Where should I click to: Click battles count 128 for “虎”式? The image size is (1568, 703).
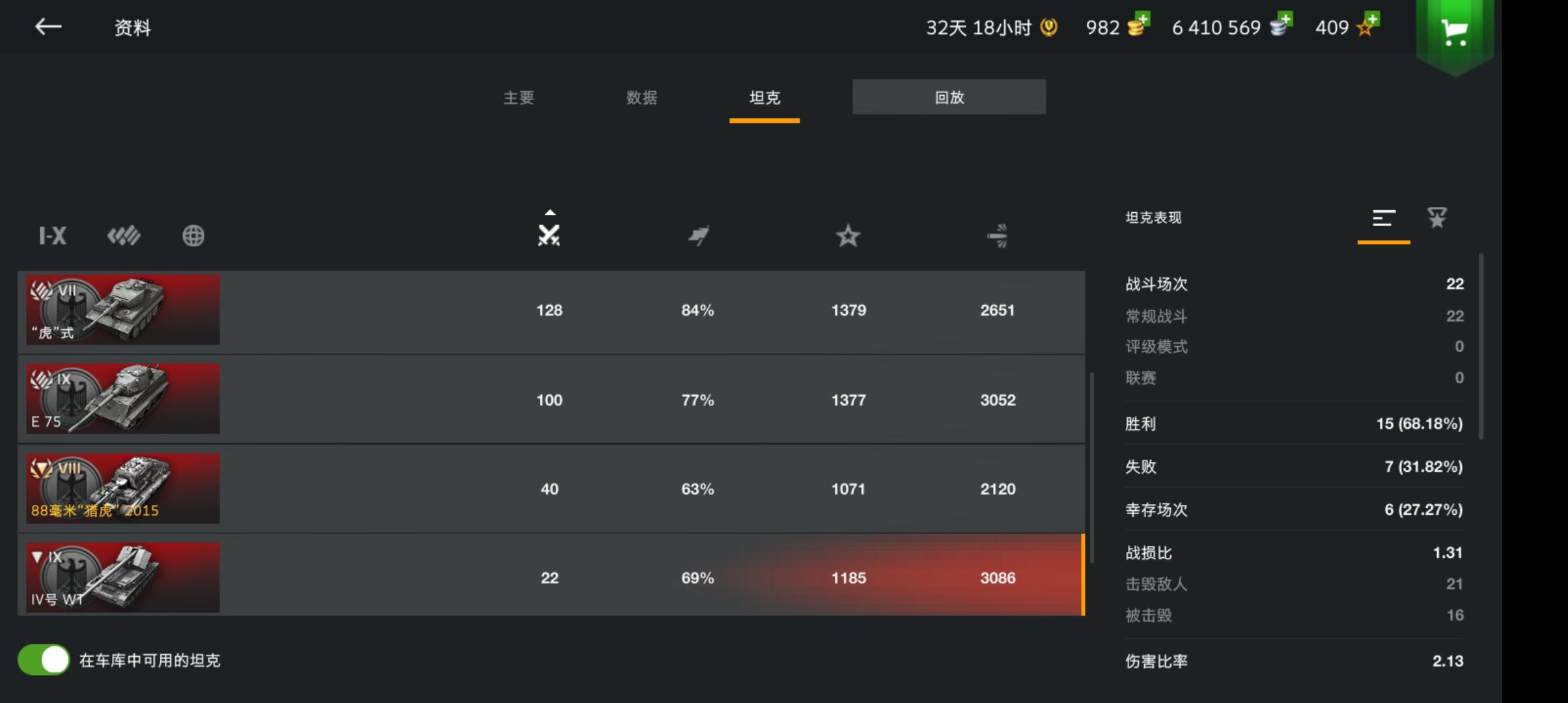549,310
